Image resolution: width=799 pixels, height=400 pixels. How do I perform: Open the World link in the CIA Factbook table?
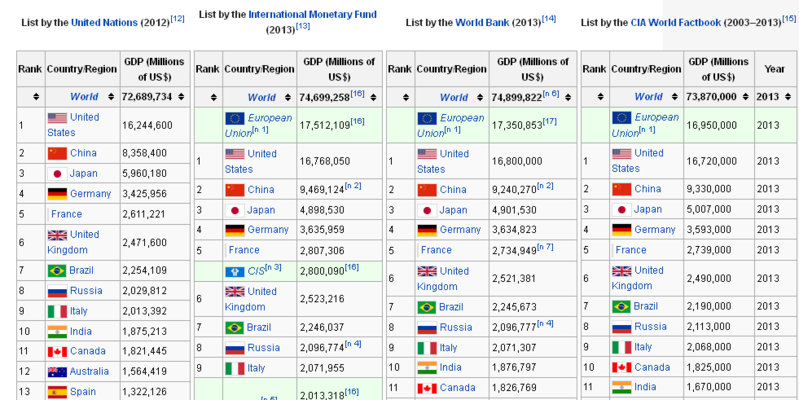[x=648, y=97]
